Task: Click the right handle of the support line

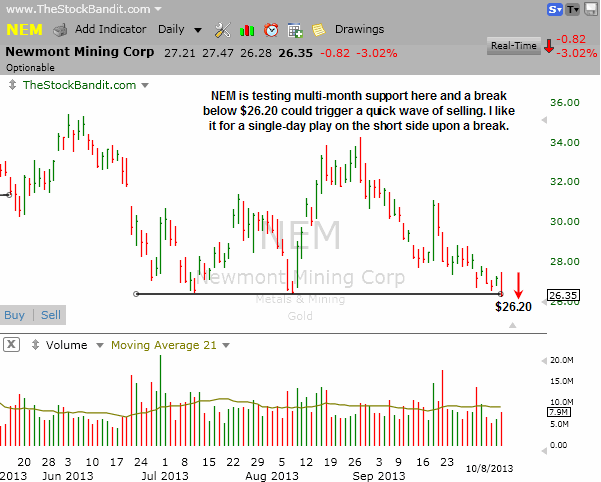Action: tap(501, 294)
